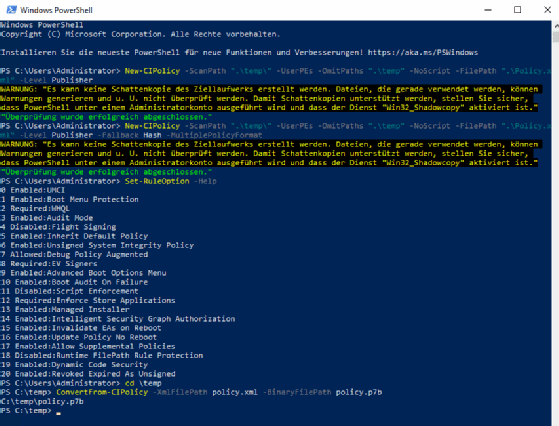559x426 pixels.
Task: Maximize the Windows PowerShell window
Action: point(517,10)
